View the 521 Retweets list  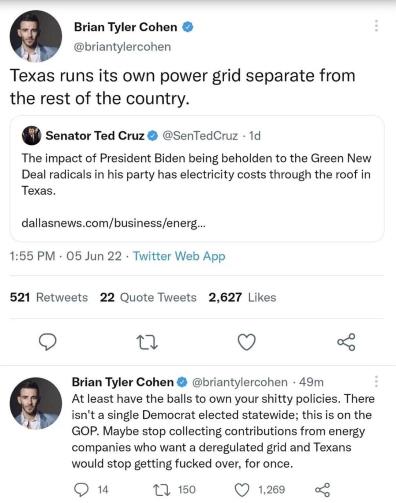(49, 297)
